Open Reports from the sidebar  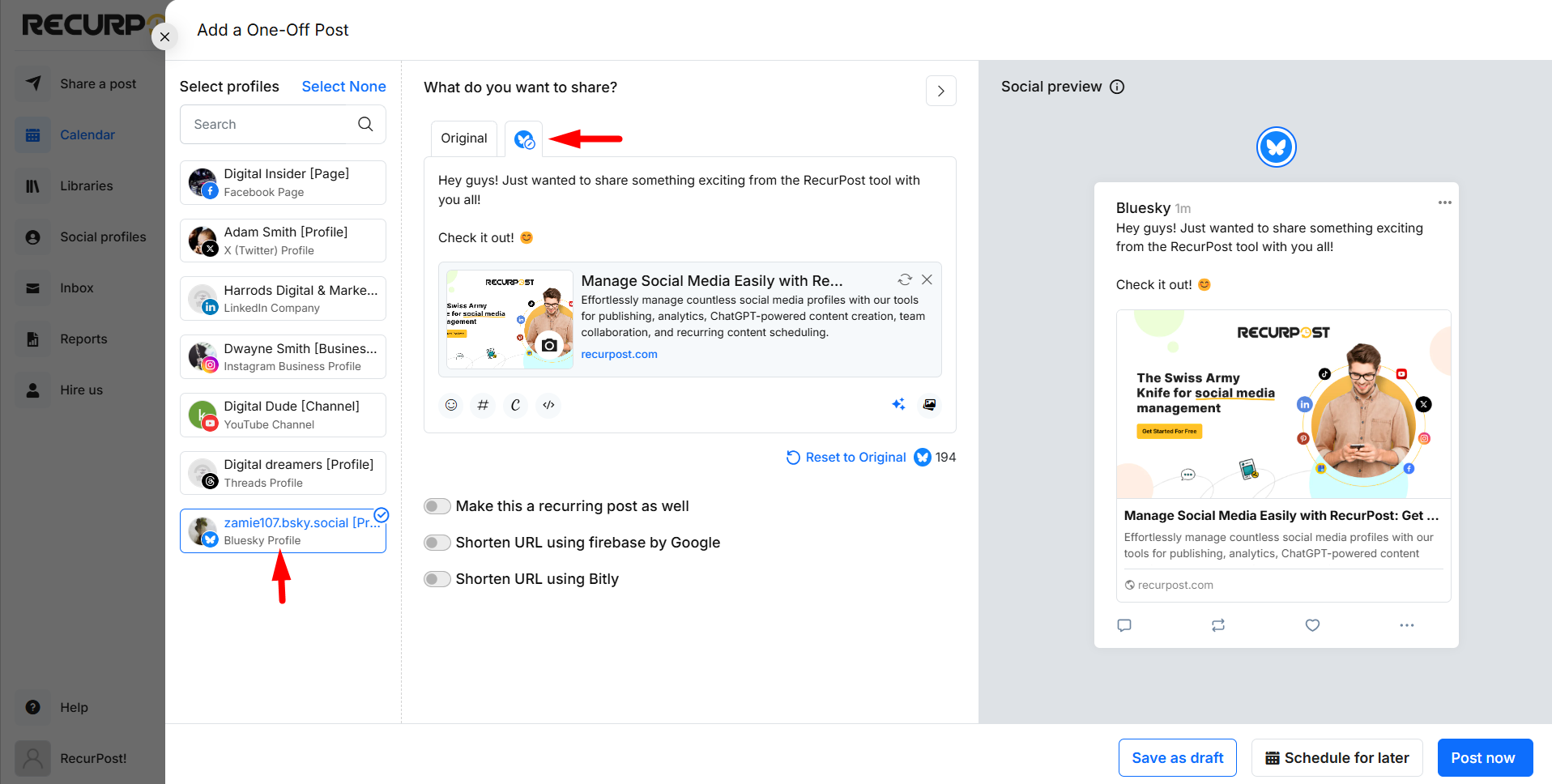[83, 339]
